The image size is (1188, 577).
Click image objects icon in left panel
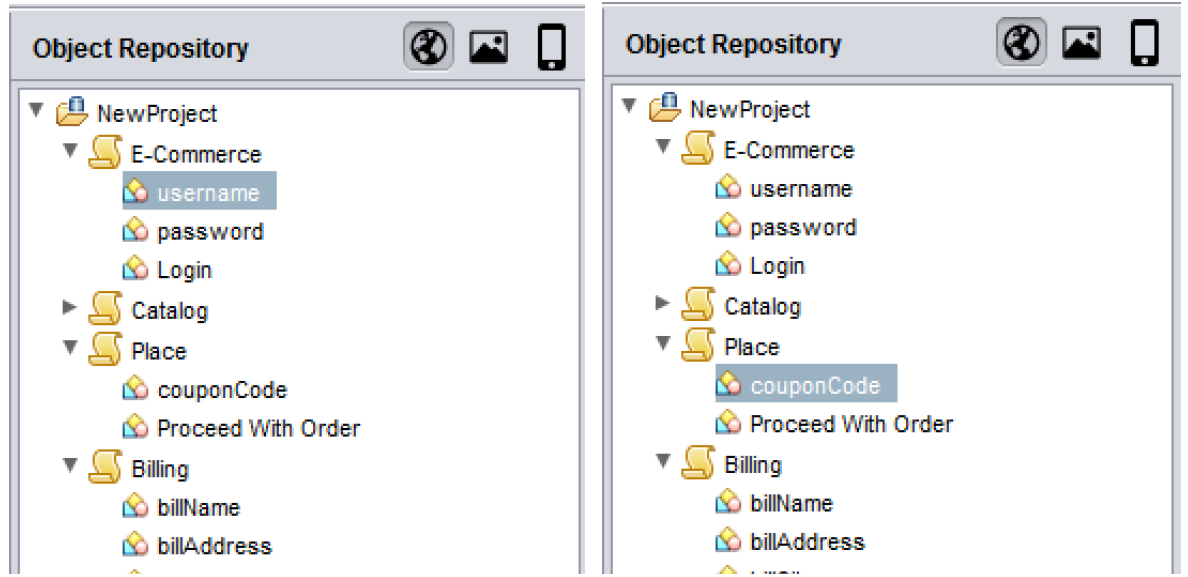[488, 47]
